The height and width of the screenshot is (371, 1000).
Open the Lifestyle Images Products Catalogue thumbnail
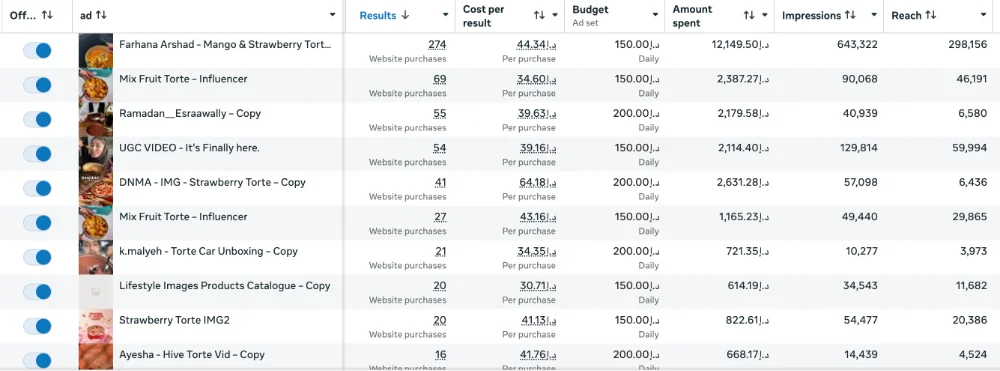pos(96,292)
